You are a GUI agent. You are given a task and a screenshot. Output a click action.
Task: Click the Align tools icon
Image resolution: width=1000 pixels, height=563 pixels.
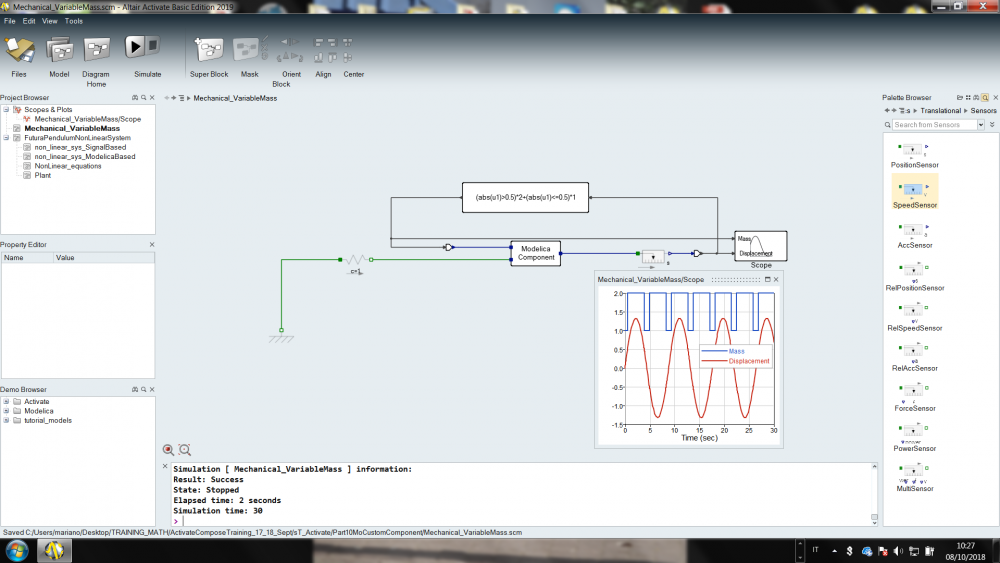pyautogui.click(x=325, y=50)
